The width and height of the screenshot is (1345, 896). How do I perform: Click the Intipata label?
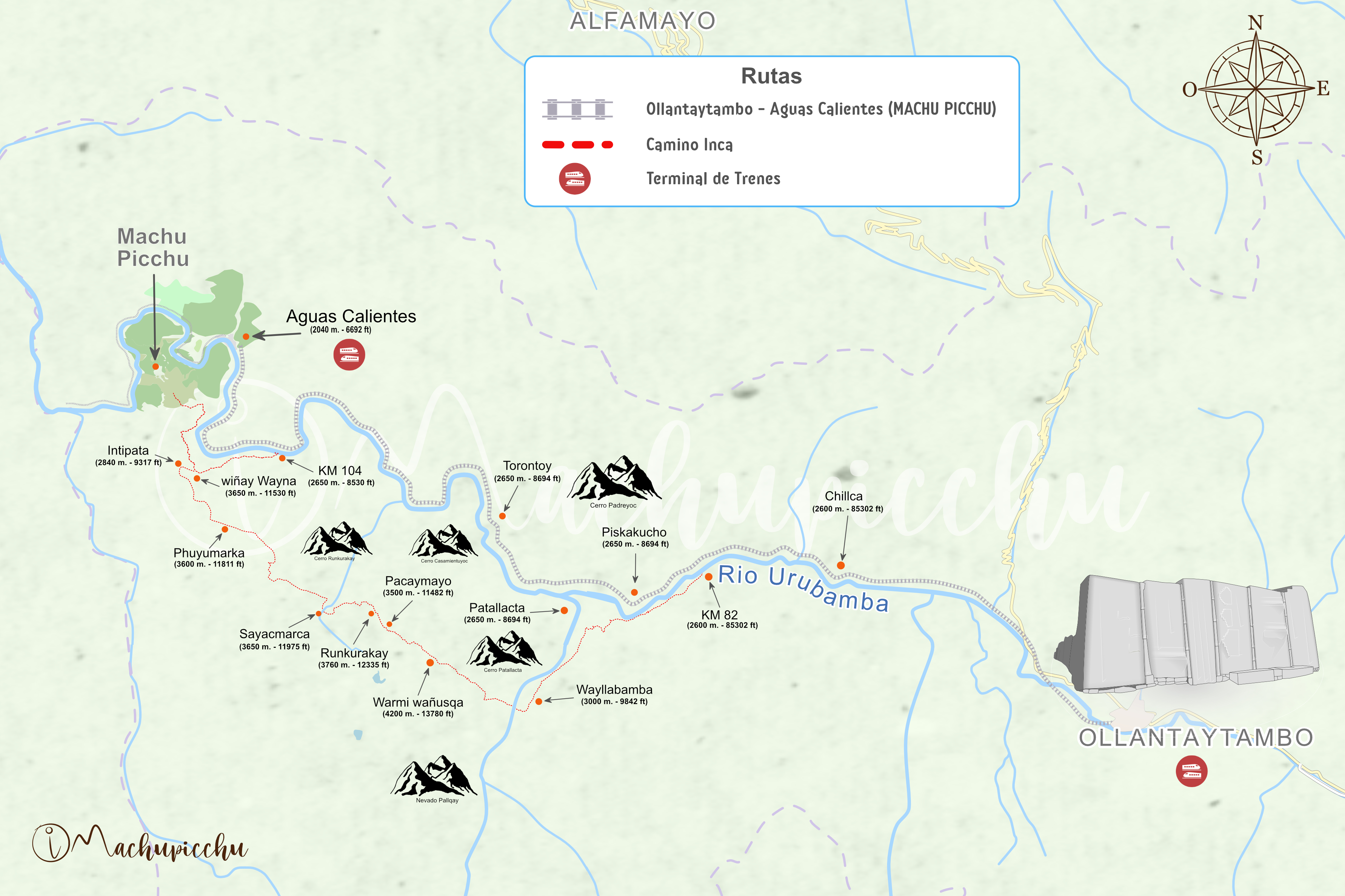click(x=128, y=450)
